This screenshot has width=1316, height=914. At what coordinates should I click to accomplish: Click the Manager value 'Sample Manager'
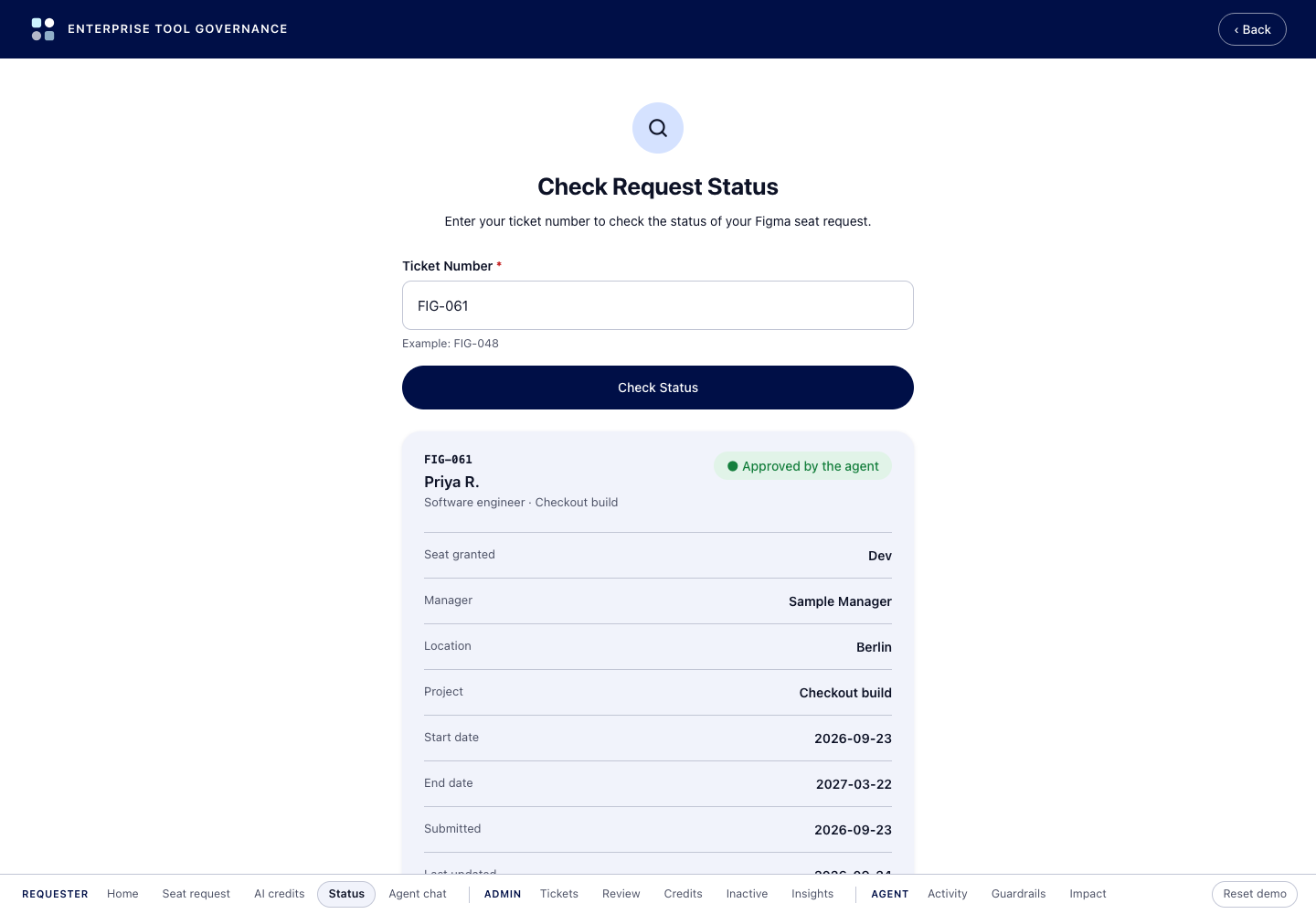point(840,601)
